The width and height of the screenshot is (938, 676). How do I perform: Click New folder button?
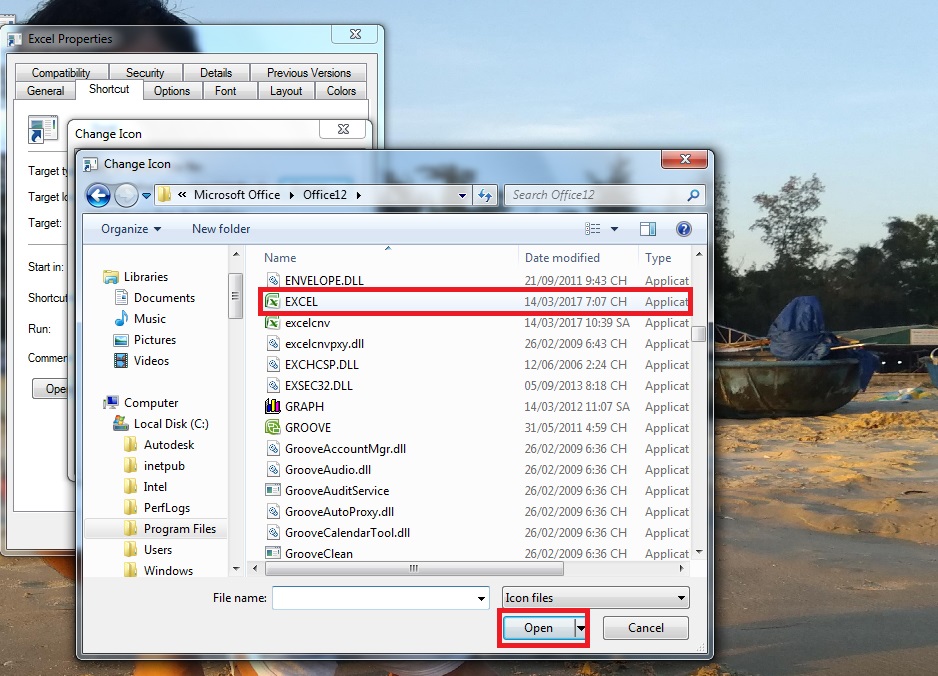coord(221,229)
